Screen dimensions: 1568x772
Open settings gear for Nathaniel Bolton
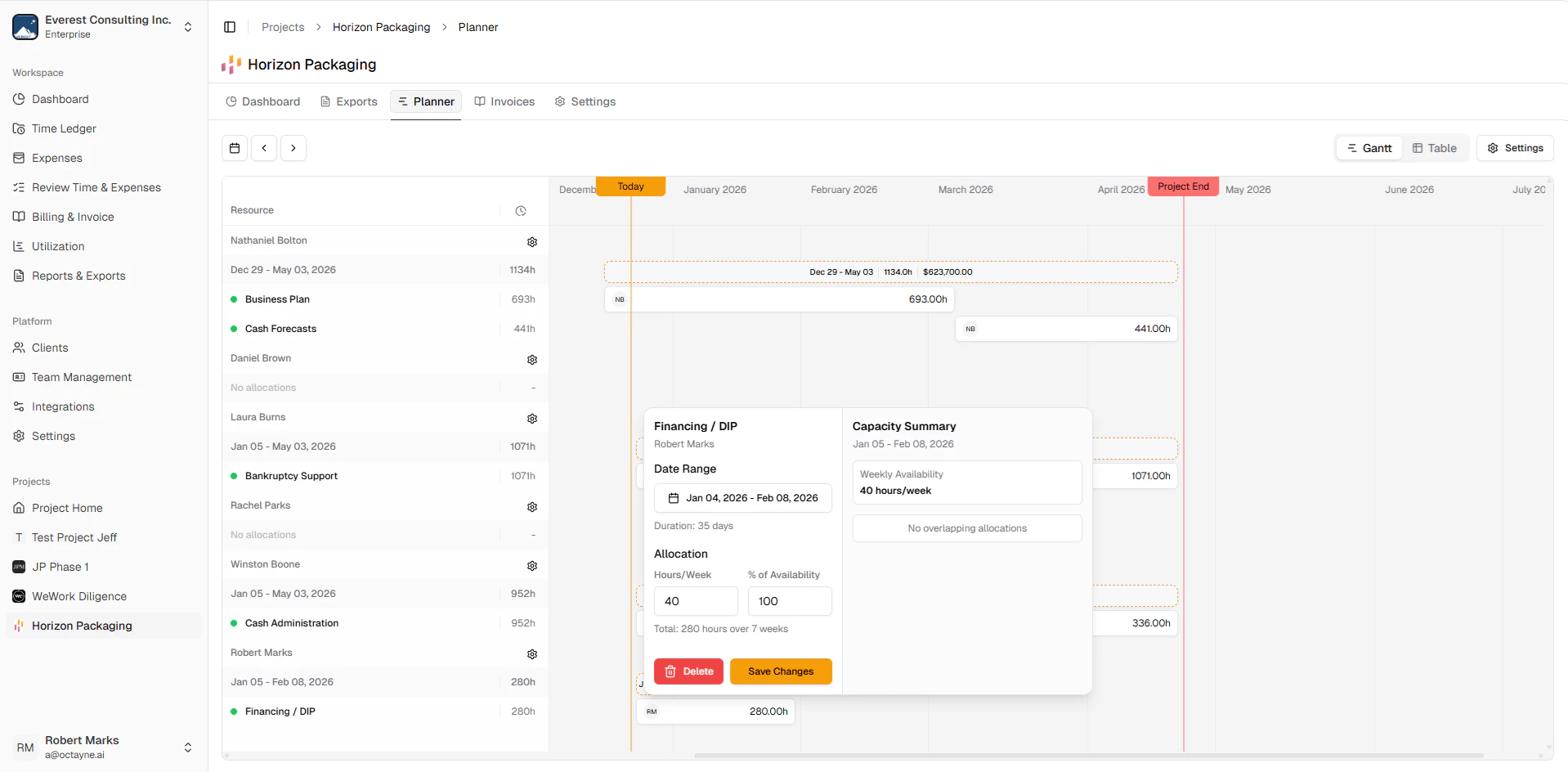pyautogui.click(x=532, y=242)
